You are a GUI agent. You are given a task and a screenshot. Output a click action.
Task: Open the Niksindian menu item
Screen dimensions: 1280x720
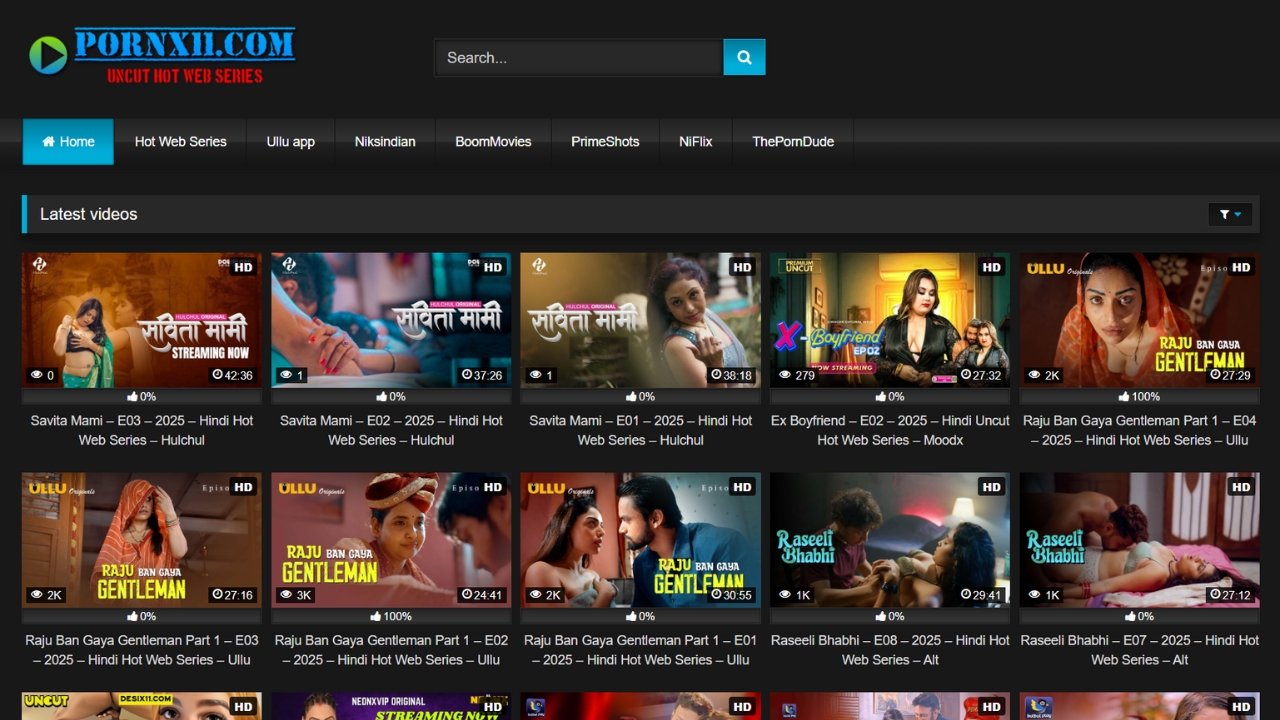click(x=385, y=142)
